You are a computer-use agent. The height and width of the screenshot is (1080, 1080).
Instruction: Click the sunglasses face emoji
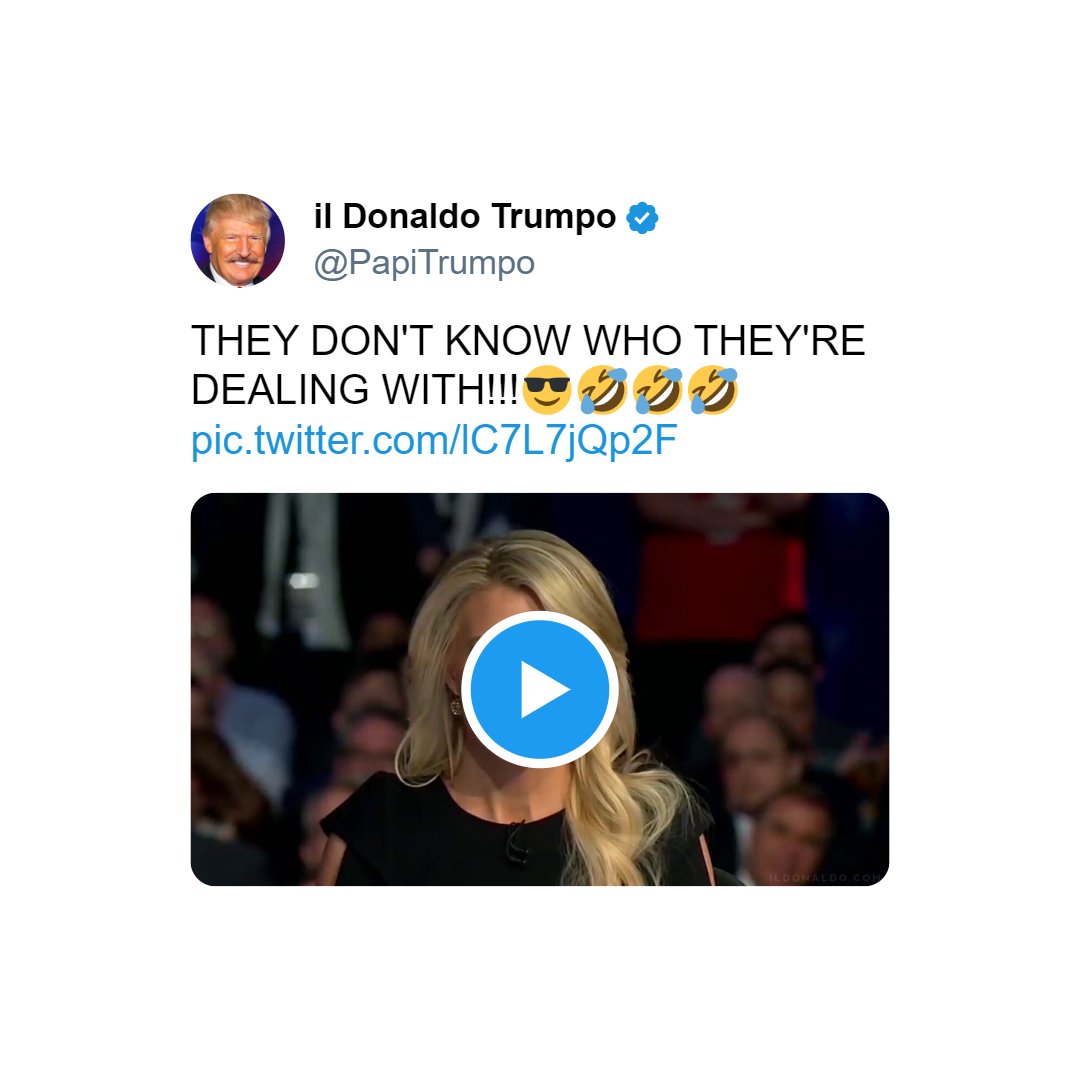[547, 390]
